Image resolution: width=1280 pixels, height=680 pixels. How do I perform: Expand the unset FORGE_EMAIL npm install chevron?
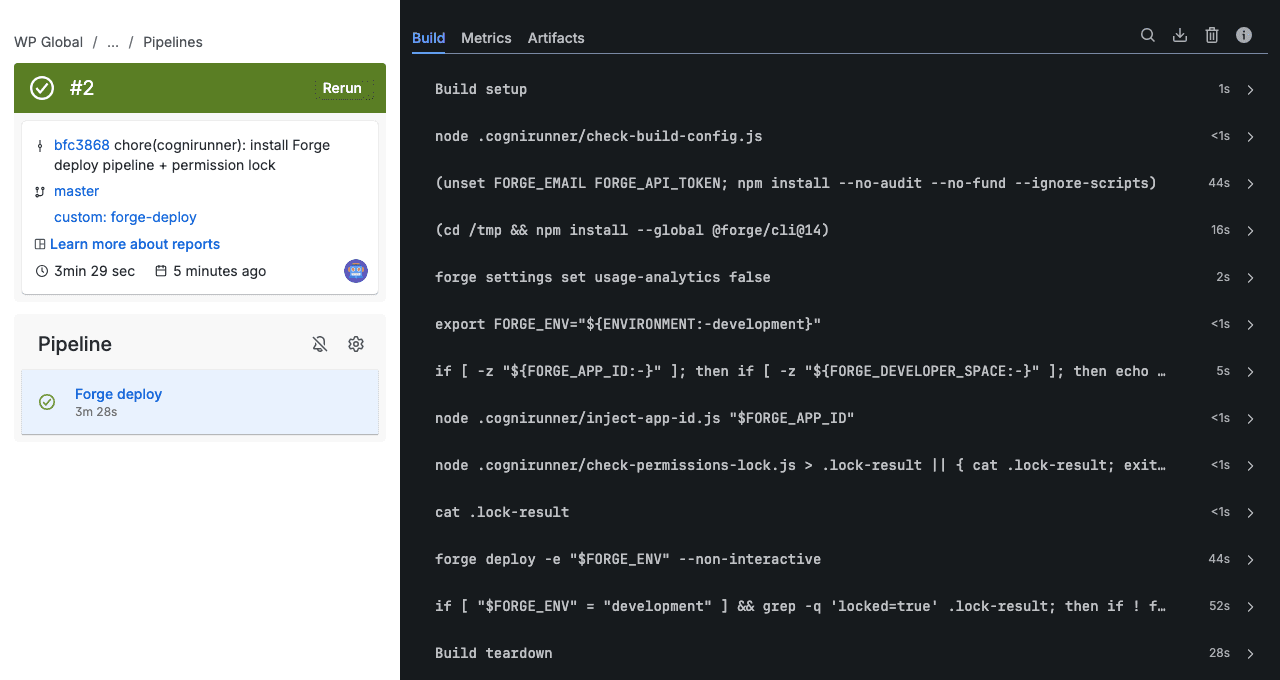coord(1251,183)
